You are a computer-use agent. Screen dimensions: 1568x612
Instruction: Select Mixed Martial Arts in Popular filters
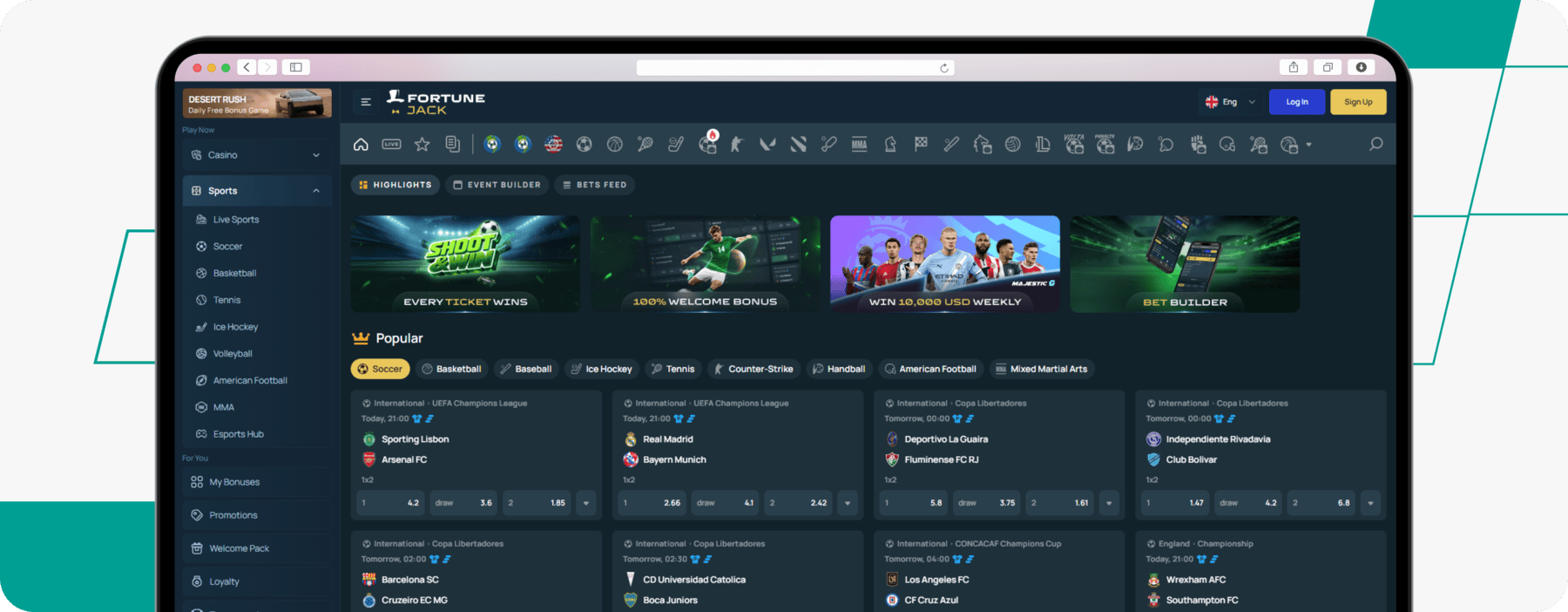point(1041,369)
